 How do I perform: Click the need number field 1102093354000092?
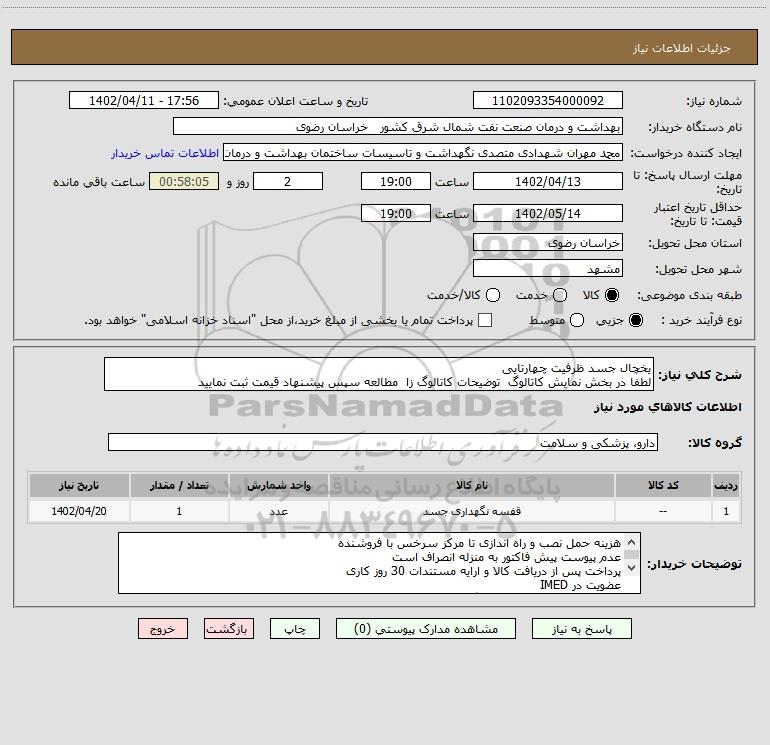tap(548, 100)
